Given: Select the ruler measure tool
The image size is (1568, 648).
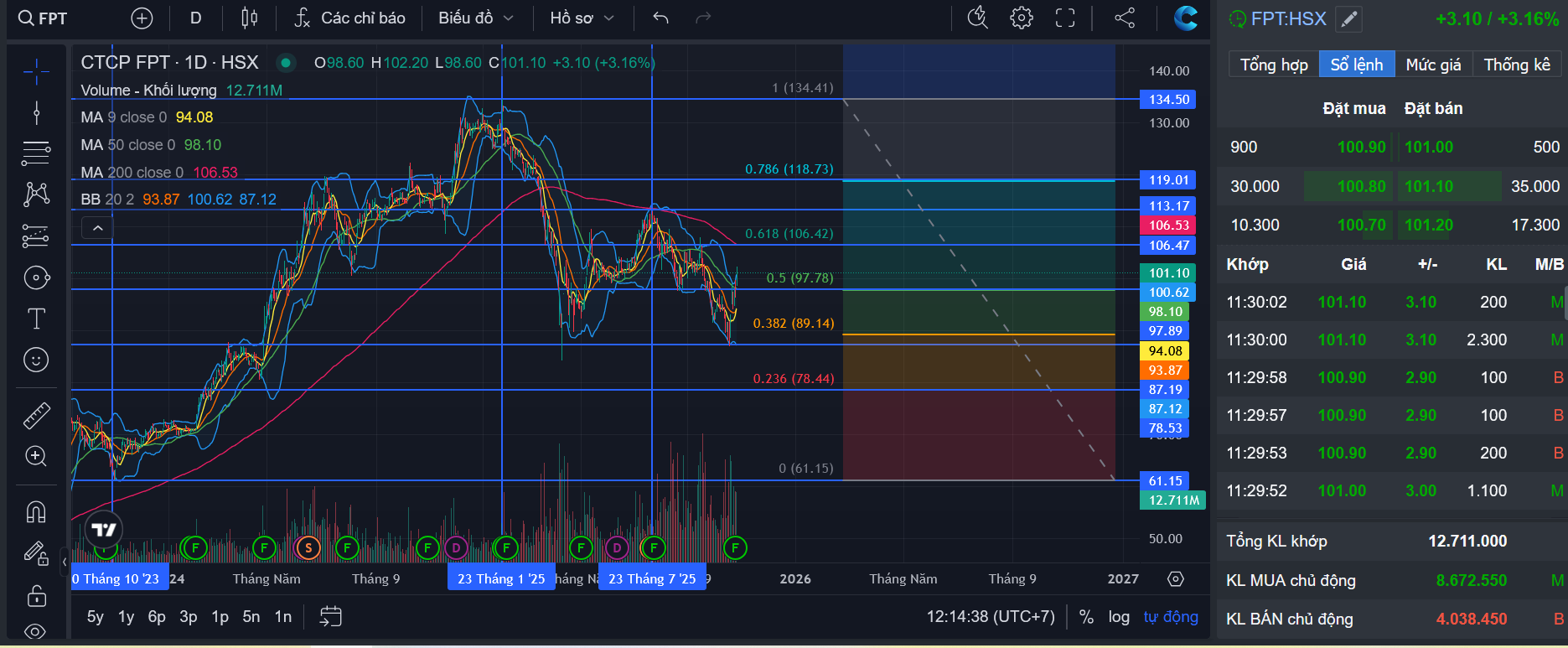Looking at the screenshot, I should pos(36,415).
